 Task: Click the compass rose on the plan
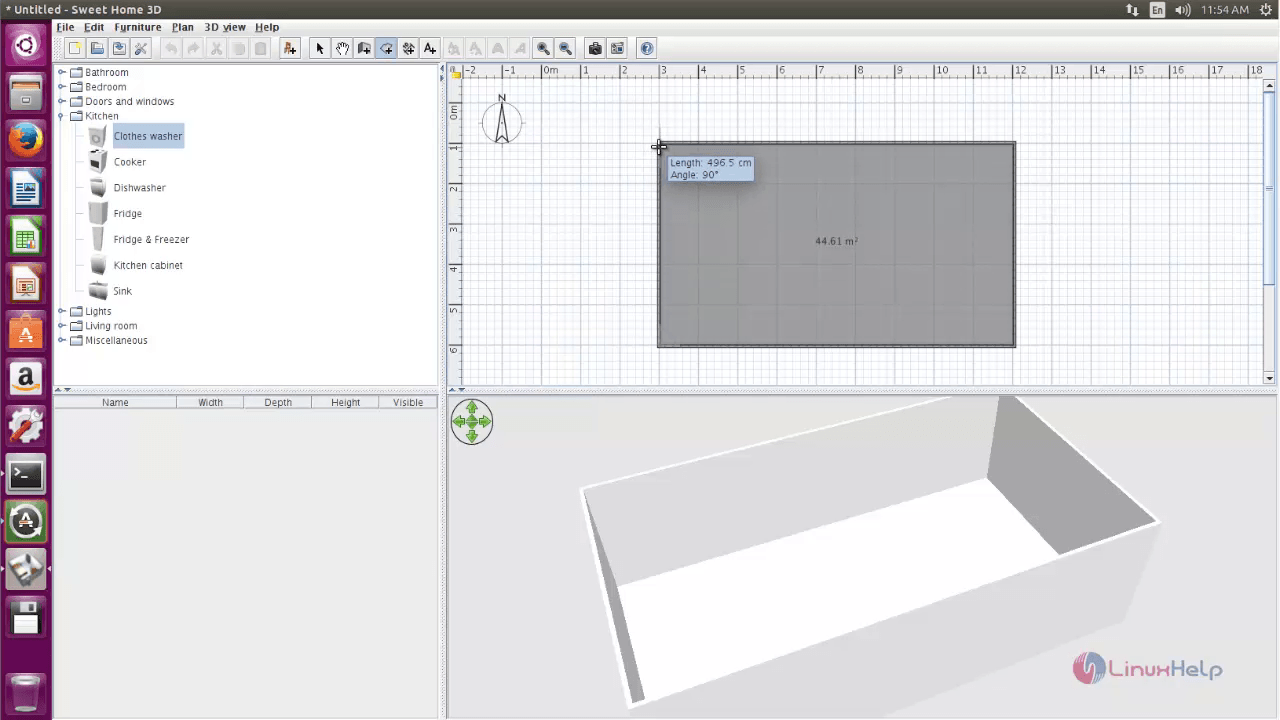pos(502,121)
